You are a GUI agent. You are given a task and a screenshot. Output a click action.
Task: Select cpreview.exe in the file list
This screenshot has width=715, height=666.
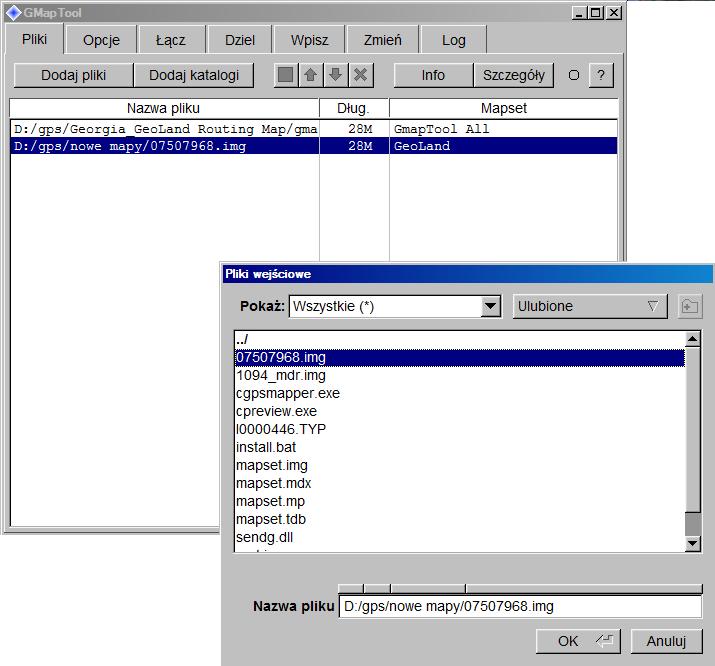coord(460,411)
